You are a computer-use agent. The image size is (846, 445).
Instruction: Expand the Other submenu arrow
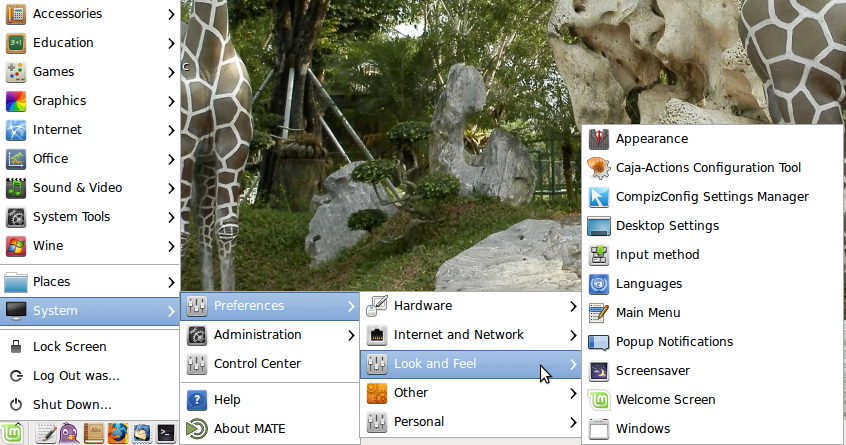point(573,393)
